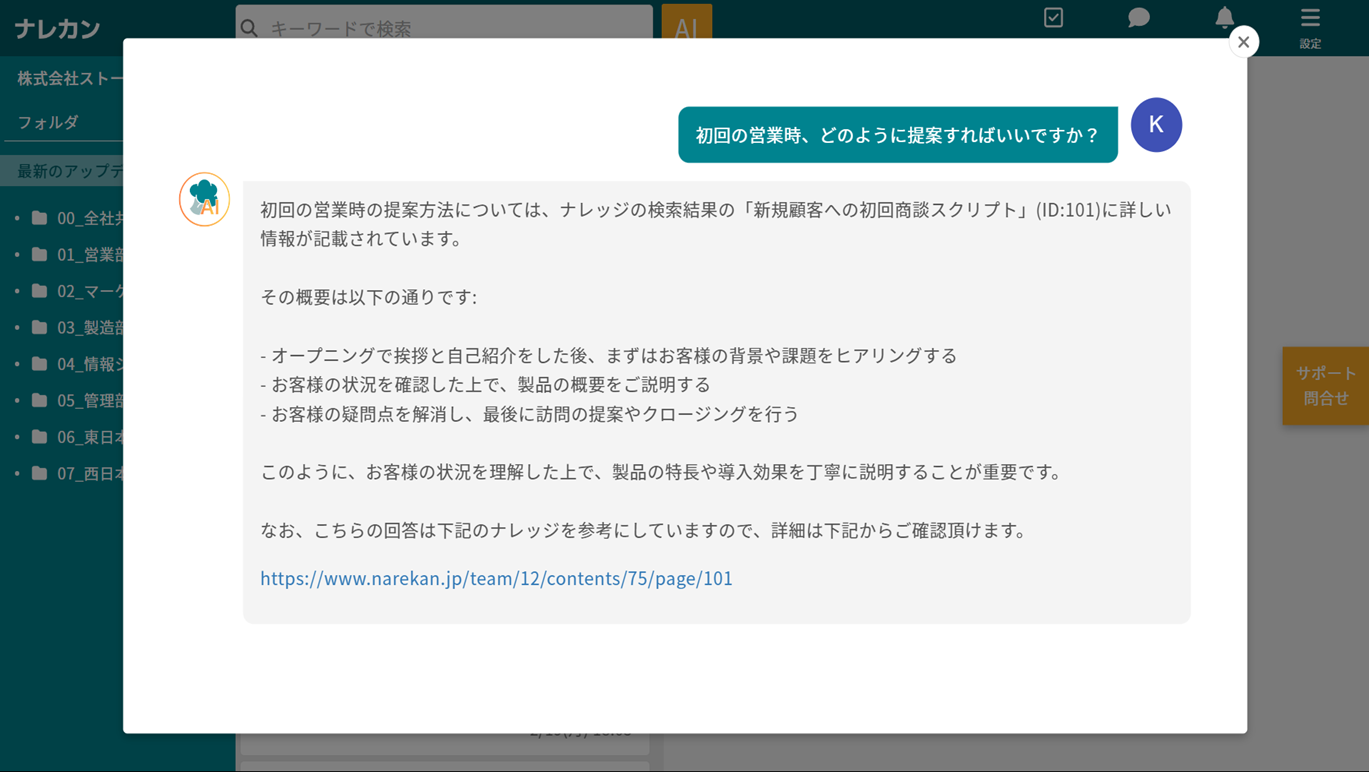The height and width of the screenshot is (772, 1369).
Task: Click the bullet starting オープニングで挨拶
Action: 609,355
